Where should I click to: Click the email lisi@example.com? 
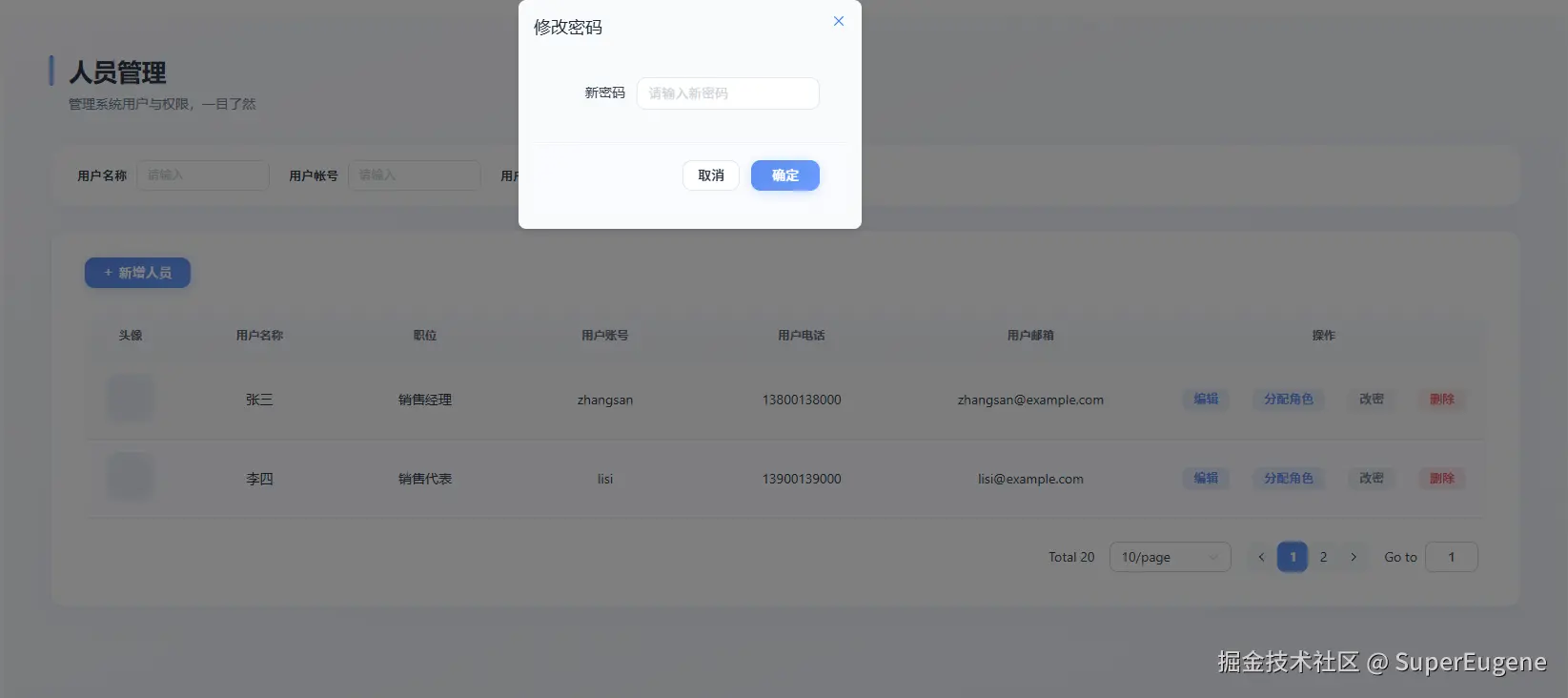(1030, 479)
